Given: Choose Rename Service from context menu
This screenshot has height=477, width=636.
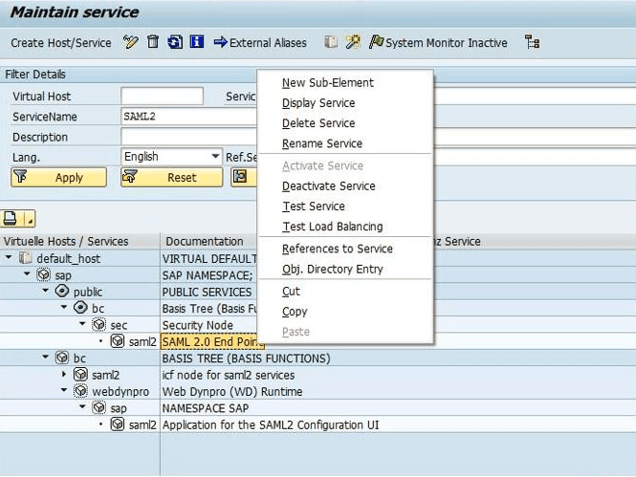Looking at the screenshot, I should 322,144.
